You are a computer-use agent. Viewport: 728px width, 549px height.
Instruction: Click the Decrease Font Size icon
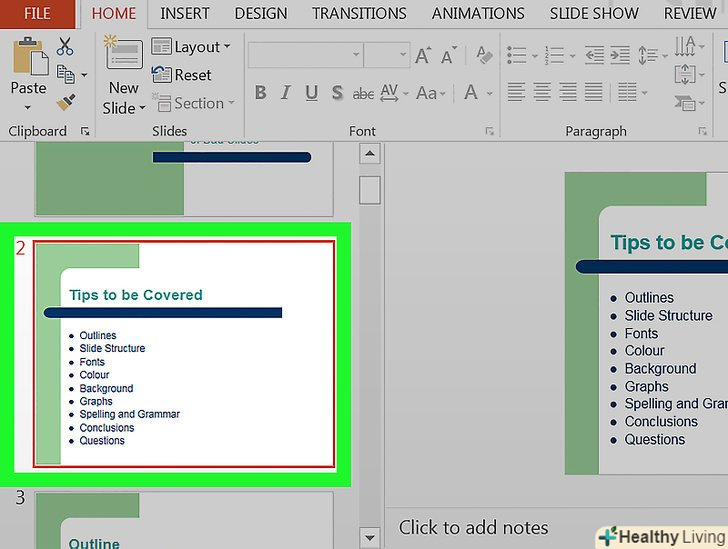click(x=448, y=55)
